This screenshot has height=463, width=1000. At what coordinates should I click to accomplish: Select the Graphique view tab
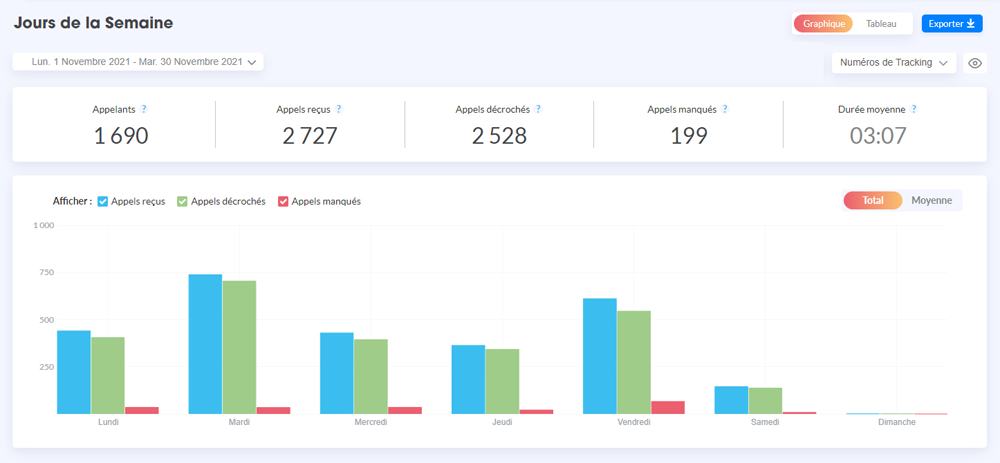click(825, 24)
